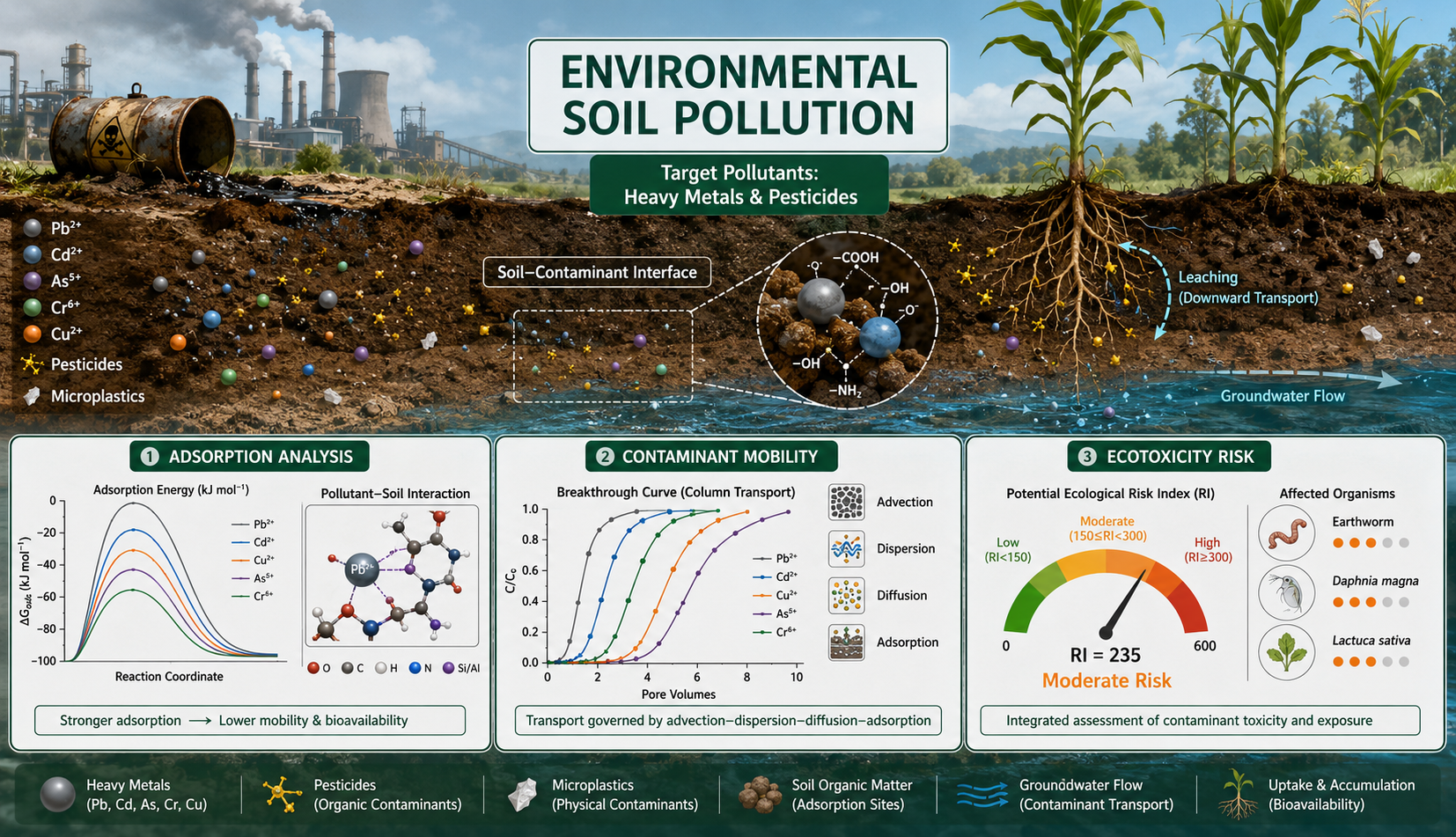1456x837 pixels.
Task: Click the dark gray C atom legend dot
Action: pos(347,668)
